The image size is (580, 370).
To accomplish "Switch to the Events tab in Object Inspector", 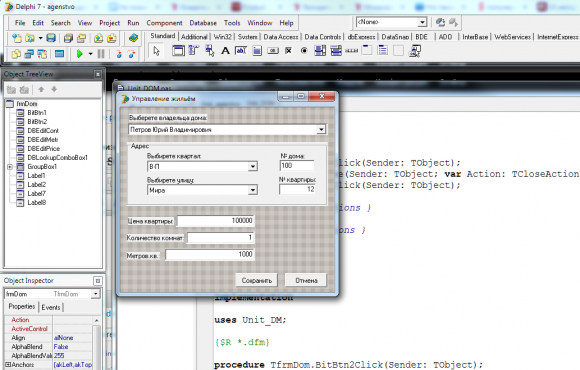I will (x=51, y=307).
